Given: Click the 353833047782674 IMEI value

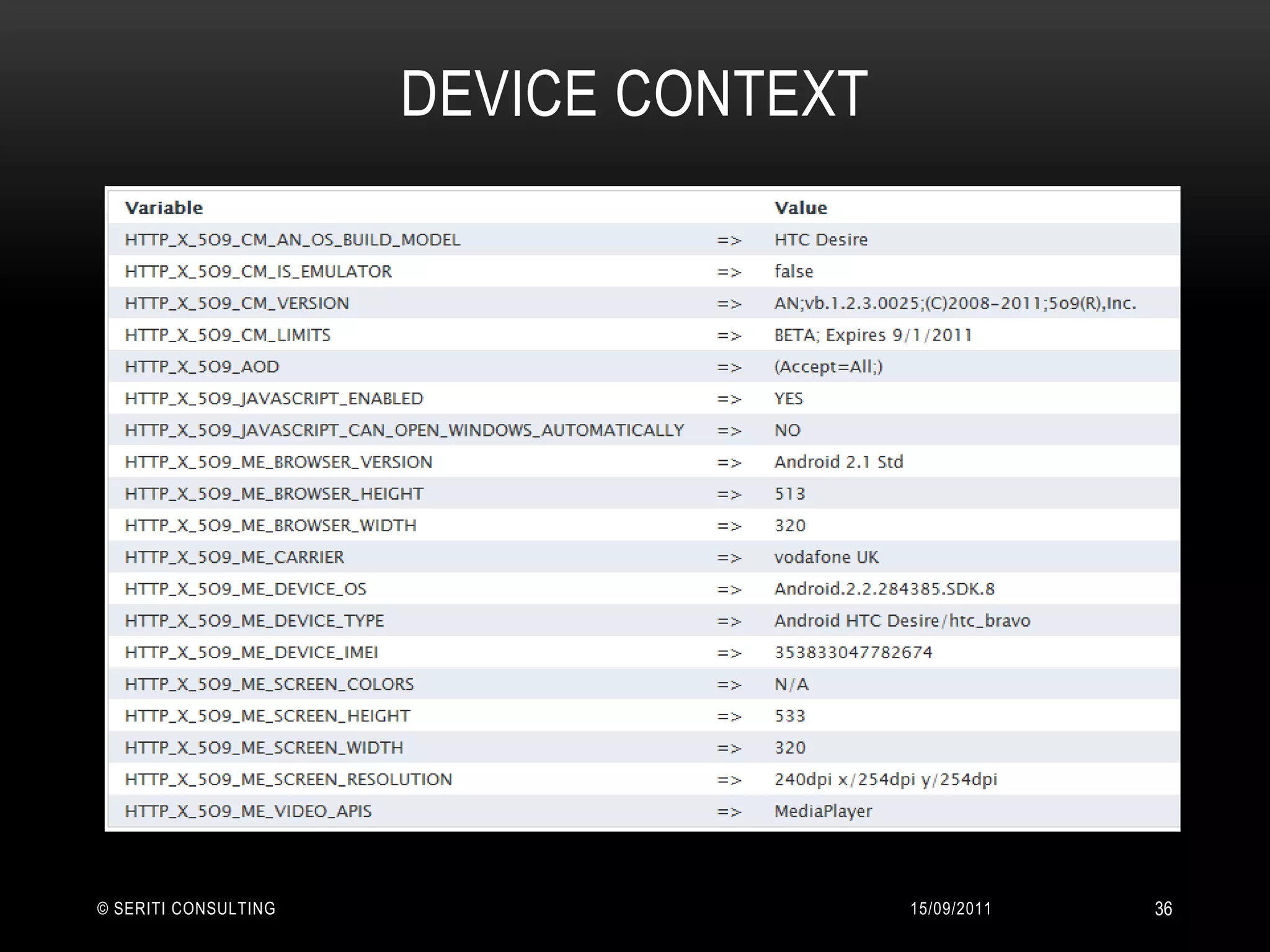Looking at the screenshot, I should click(853, 653).
